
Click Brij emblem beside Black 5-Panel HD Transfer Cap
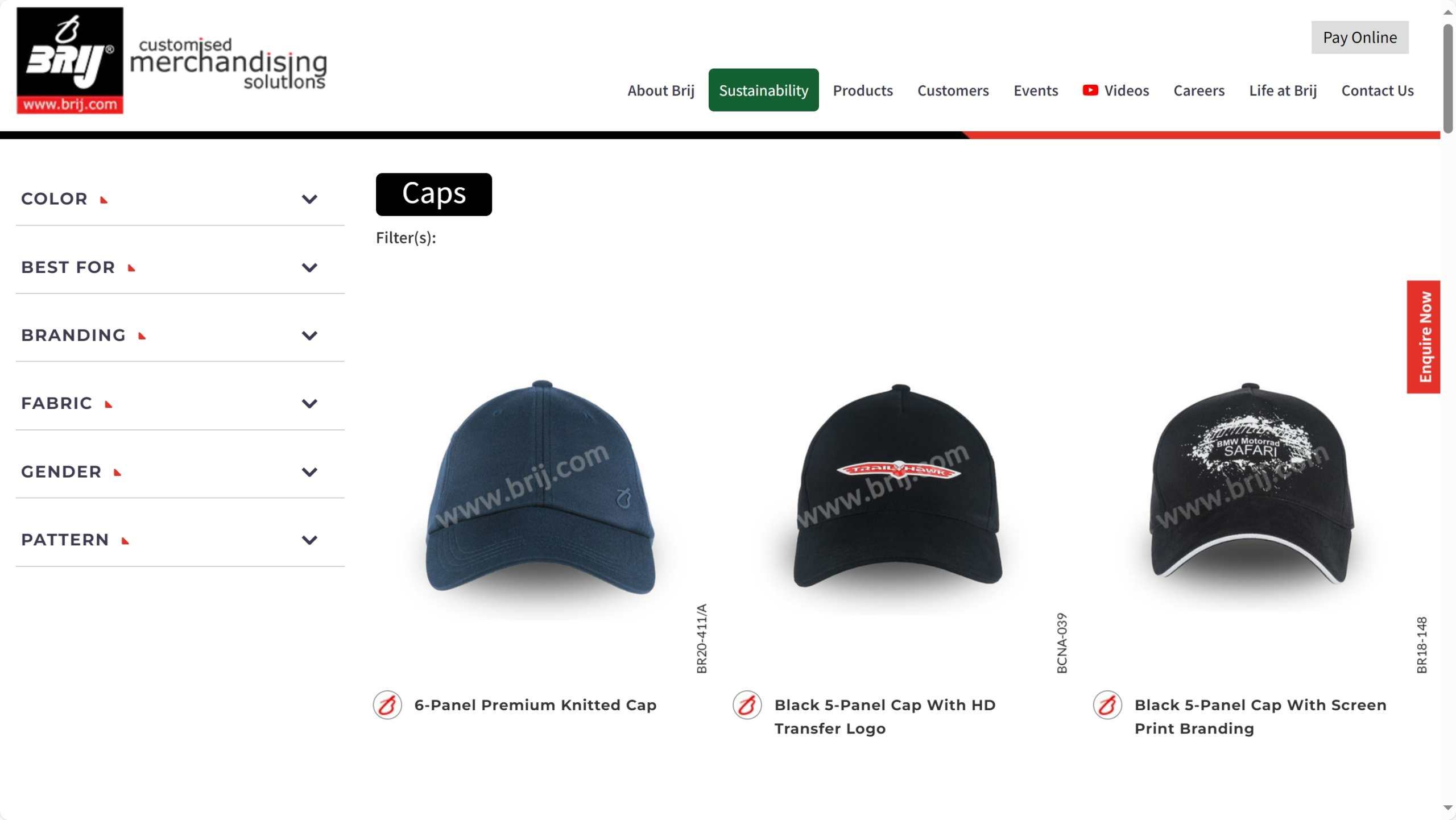(747, 705)
